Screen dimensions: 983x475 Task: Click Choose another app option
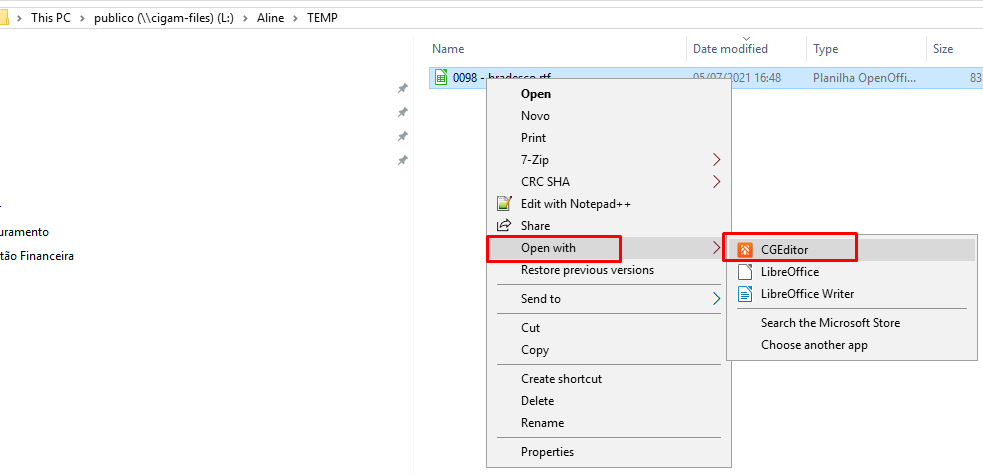click(814, 345)
